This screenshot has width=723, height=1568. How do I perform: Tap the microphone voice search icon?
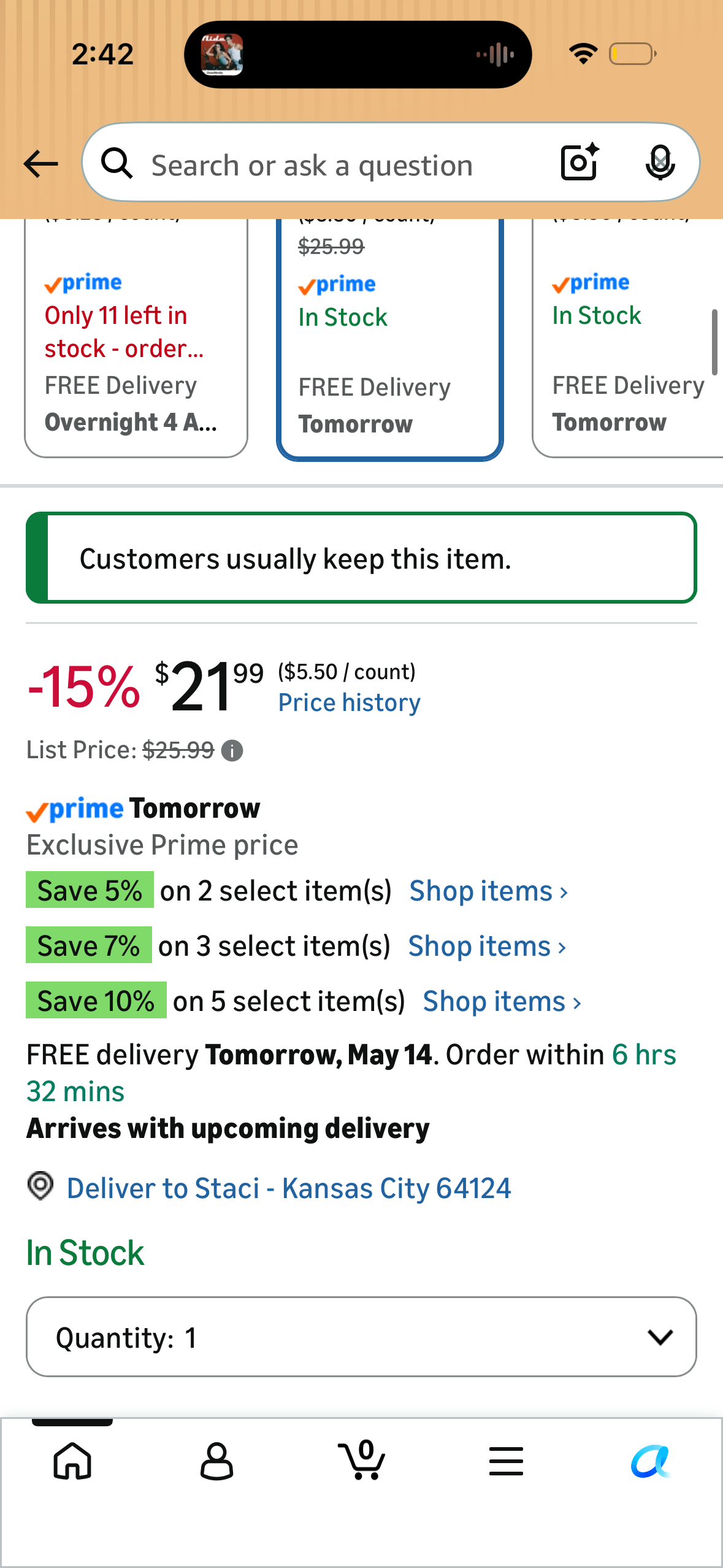(x=660, y=163)
